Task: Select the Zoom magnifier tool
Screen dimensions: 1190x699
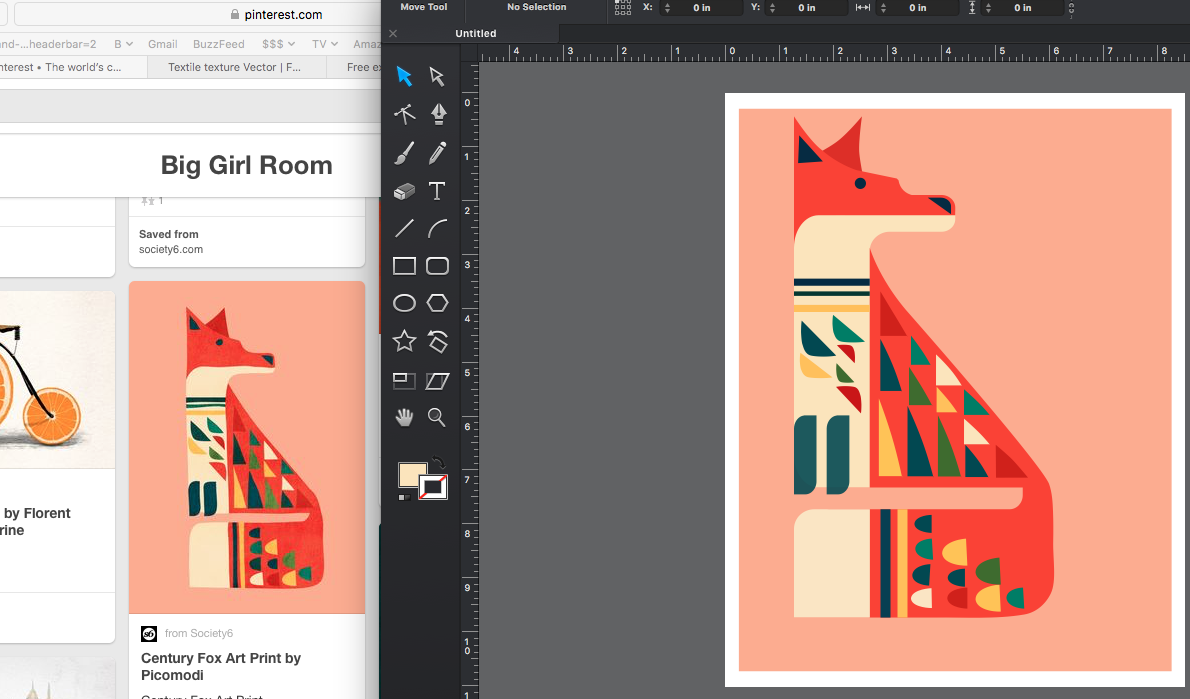Action: 437,418
